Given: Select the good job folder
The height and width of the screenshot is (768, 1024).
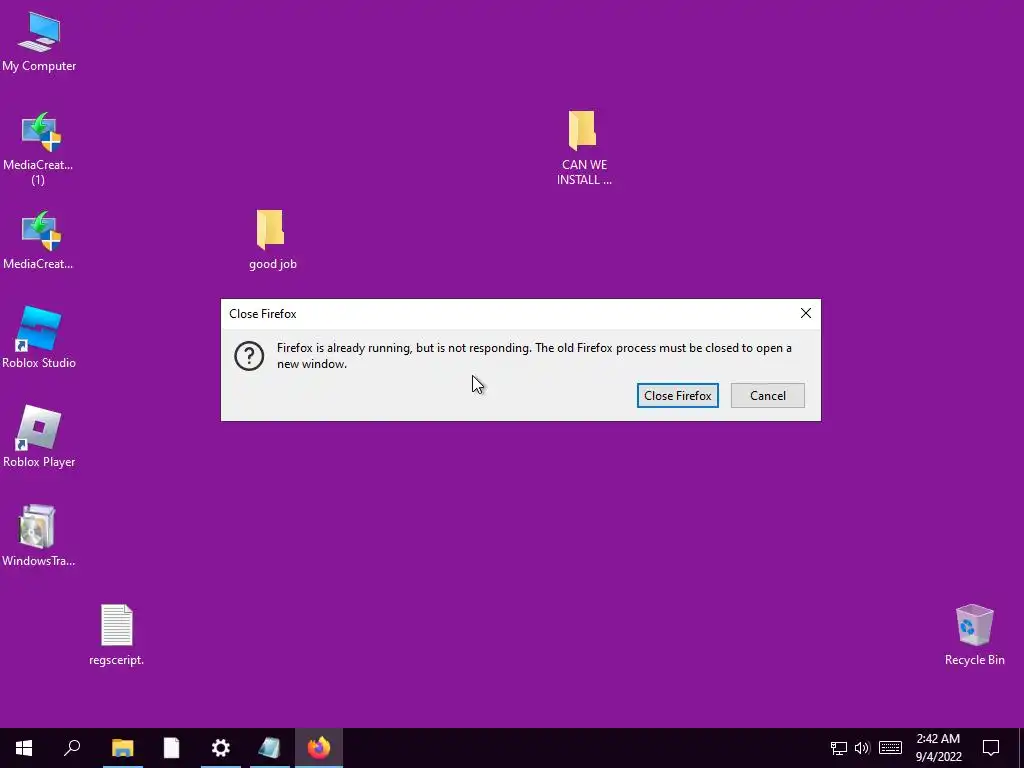Looking at the screenshot, I should coord(272,240).
